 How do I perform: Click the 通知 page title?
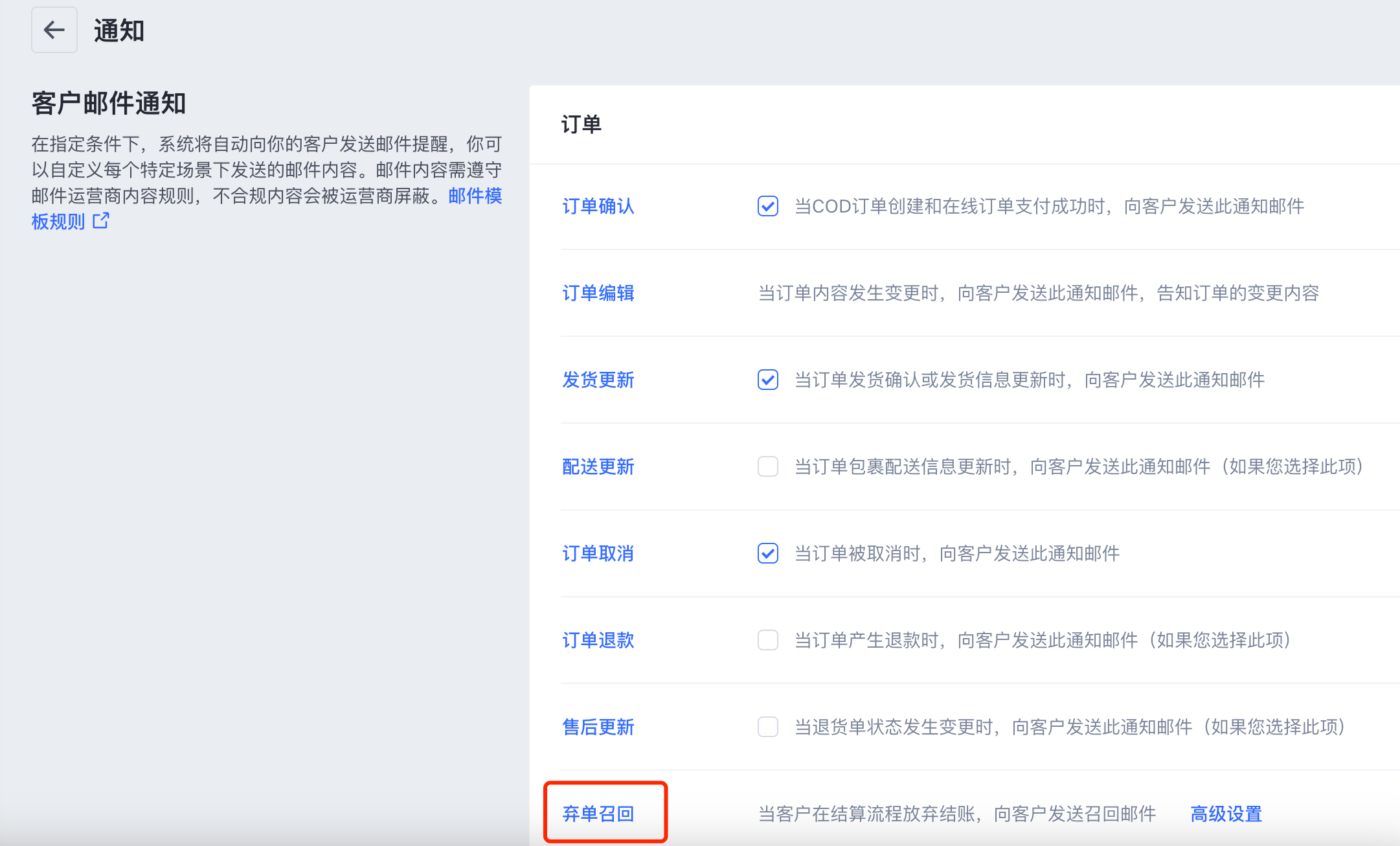119,30
